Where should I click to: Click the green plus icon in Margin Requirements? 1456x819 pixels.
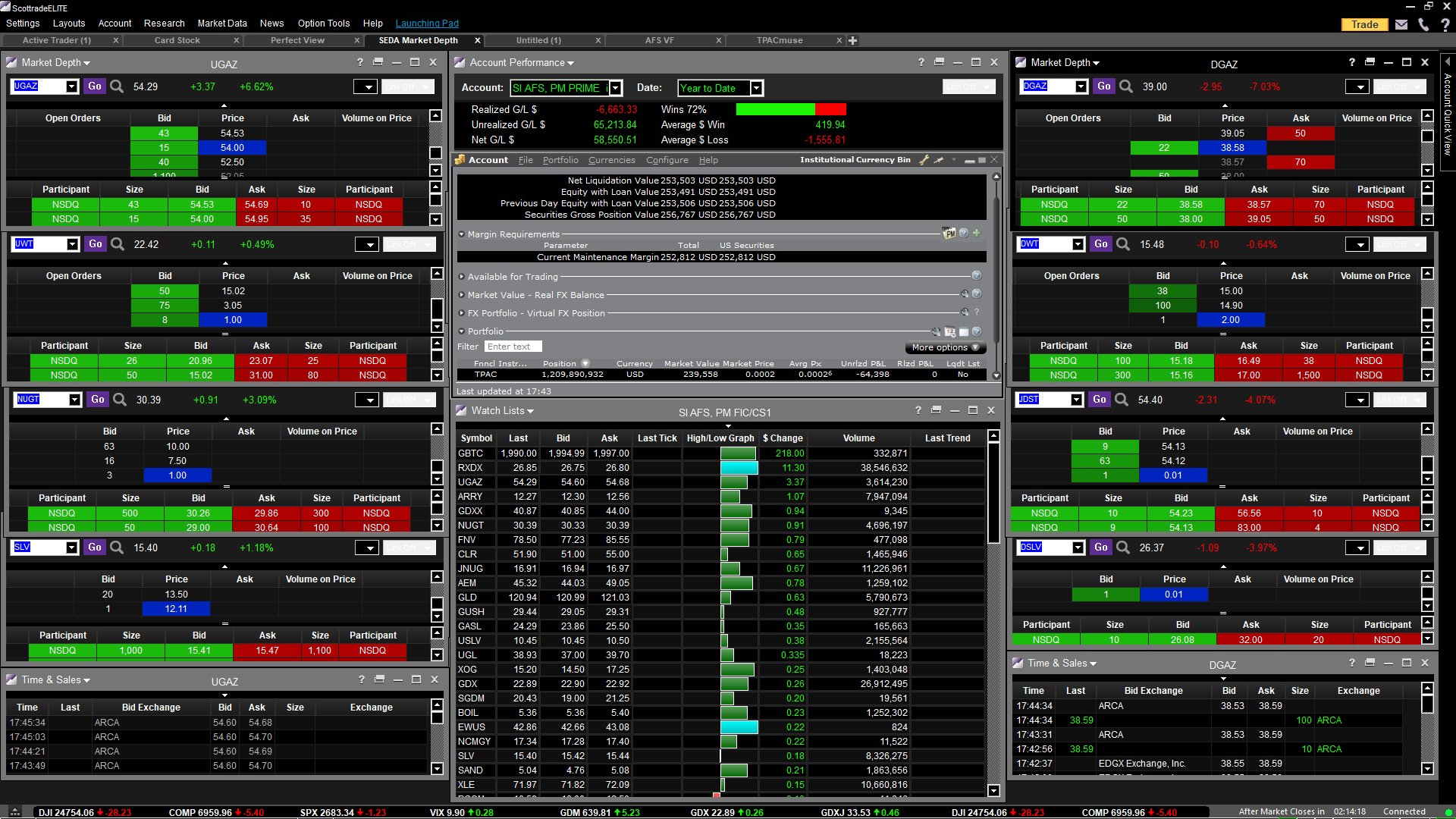(x=977, y=234)
